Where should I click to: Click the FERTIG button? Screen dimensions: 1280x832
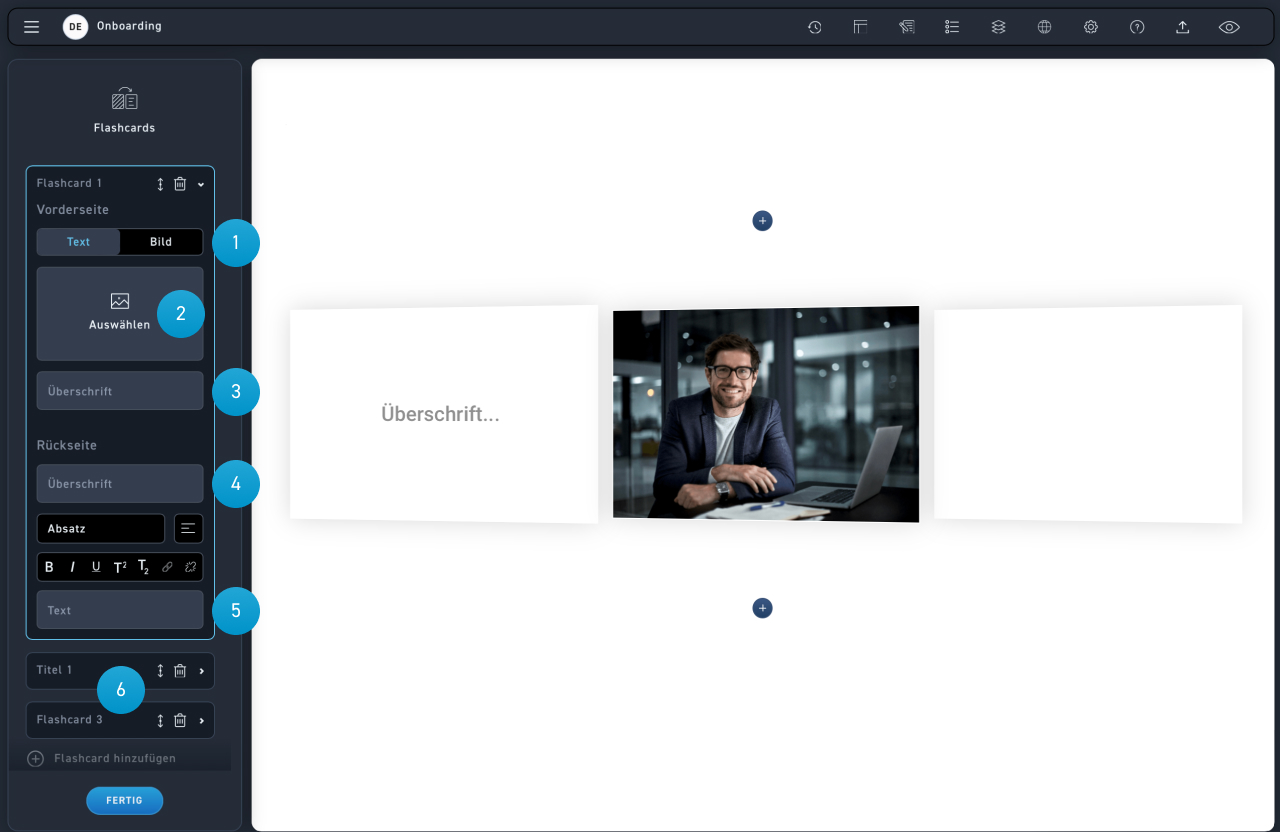coord(124,801)
